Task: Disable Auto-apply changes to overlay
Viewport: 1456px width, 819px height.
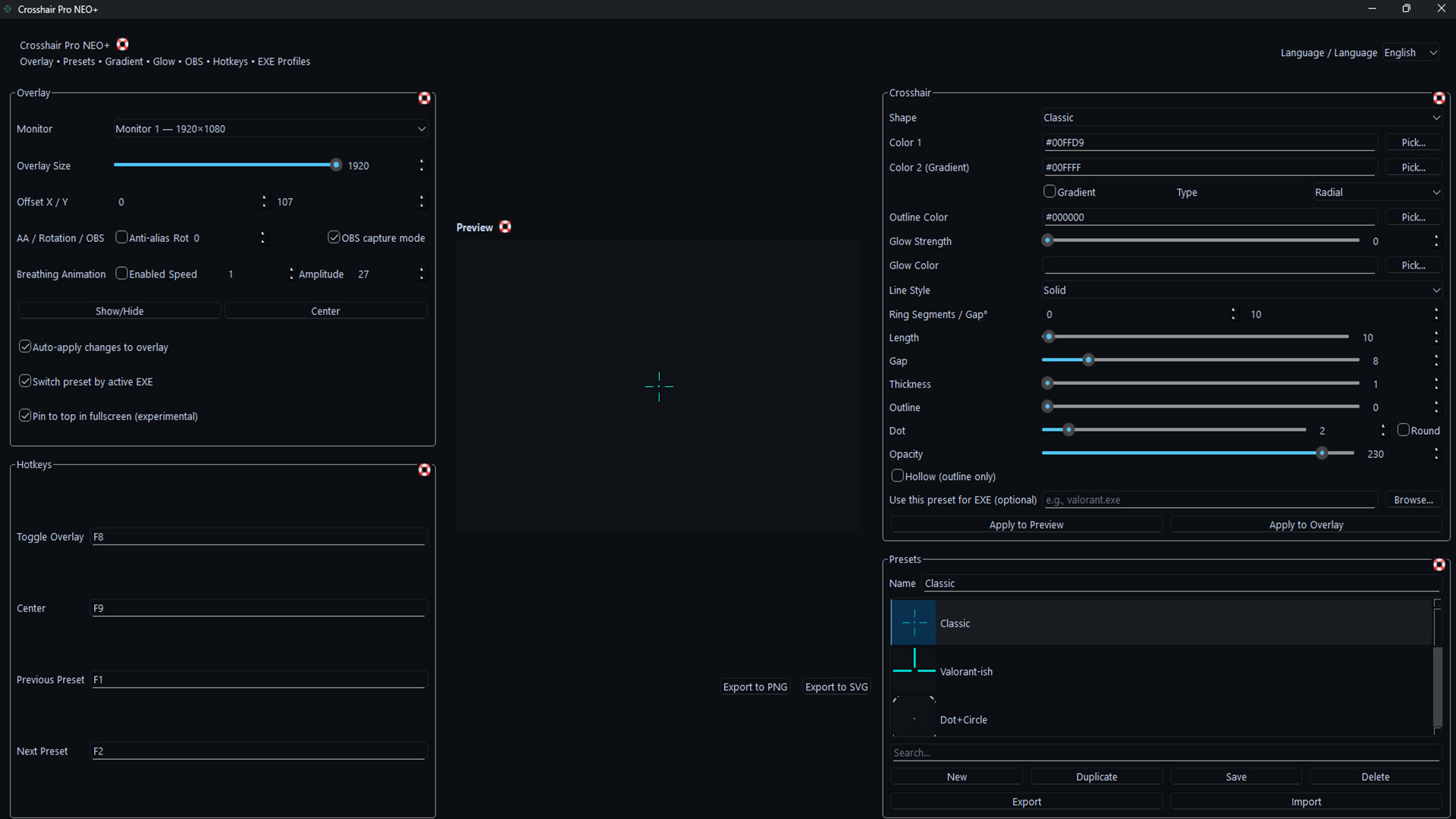Action: click(x=25, y=347)
